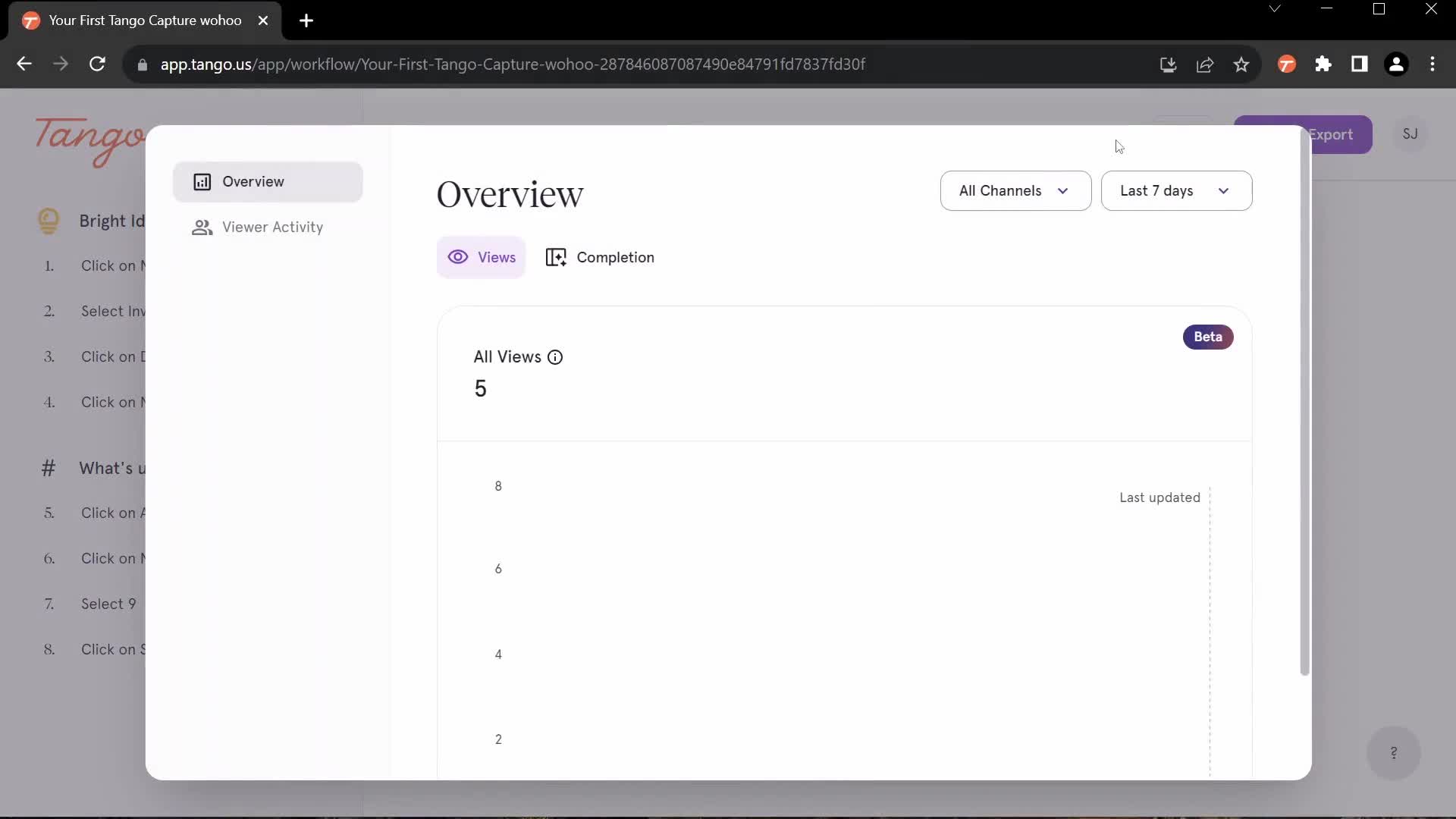1456x819 pixels.
Task: Click the modal vertical scrollbar
Action: 1304,402
